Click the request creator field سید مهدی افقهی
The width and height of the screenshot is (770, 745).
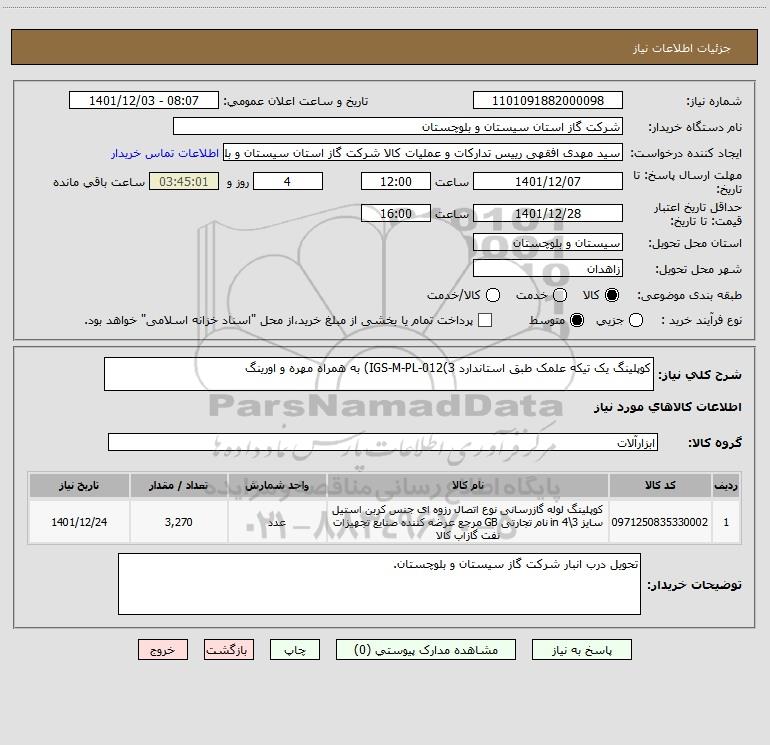423,153
